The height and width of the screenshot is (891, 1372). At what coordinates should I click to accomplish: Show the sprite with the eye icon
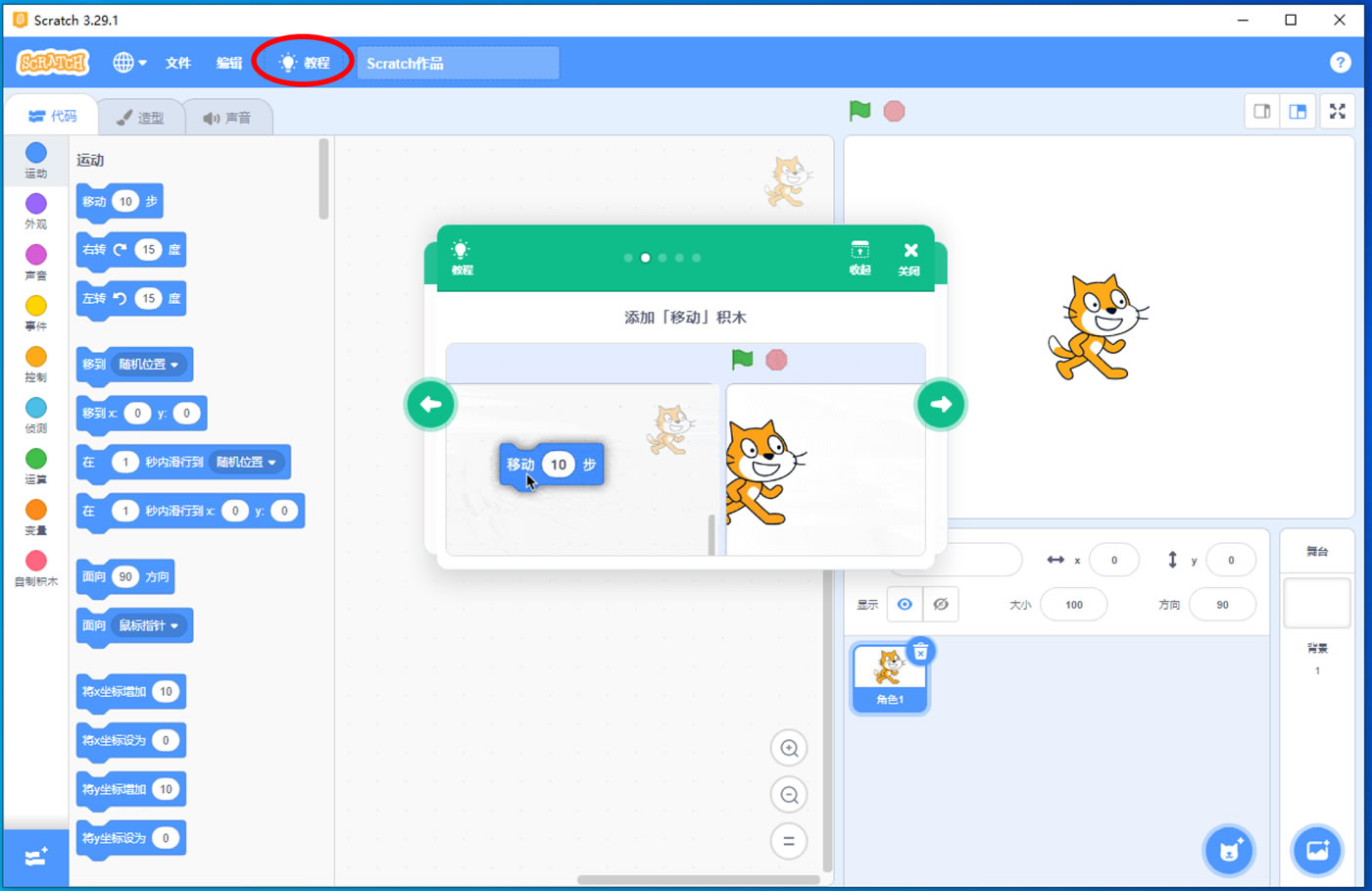(x=905, y=605)
